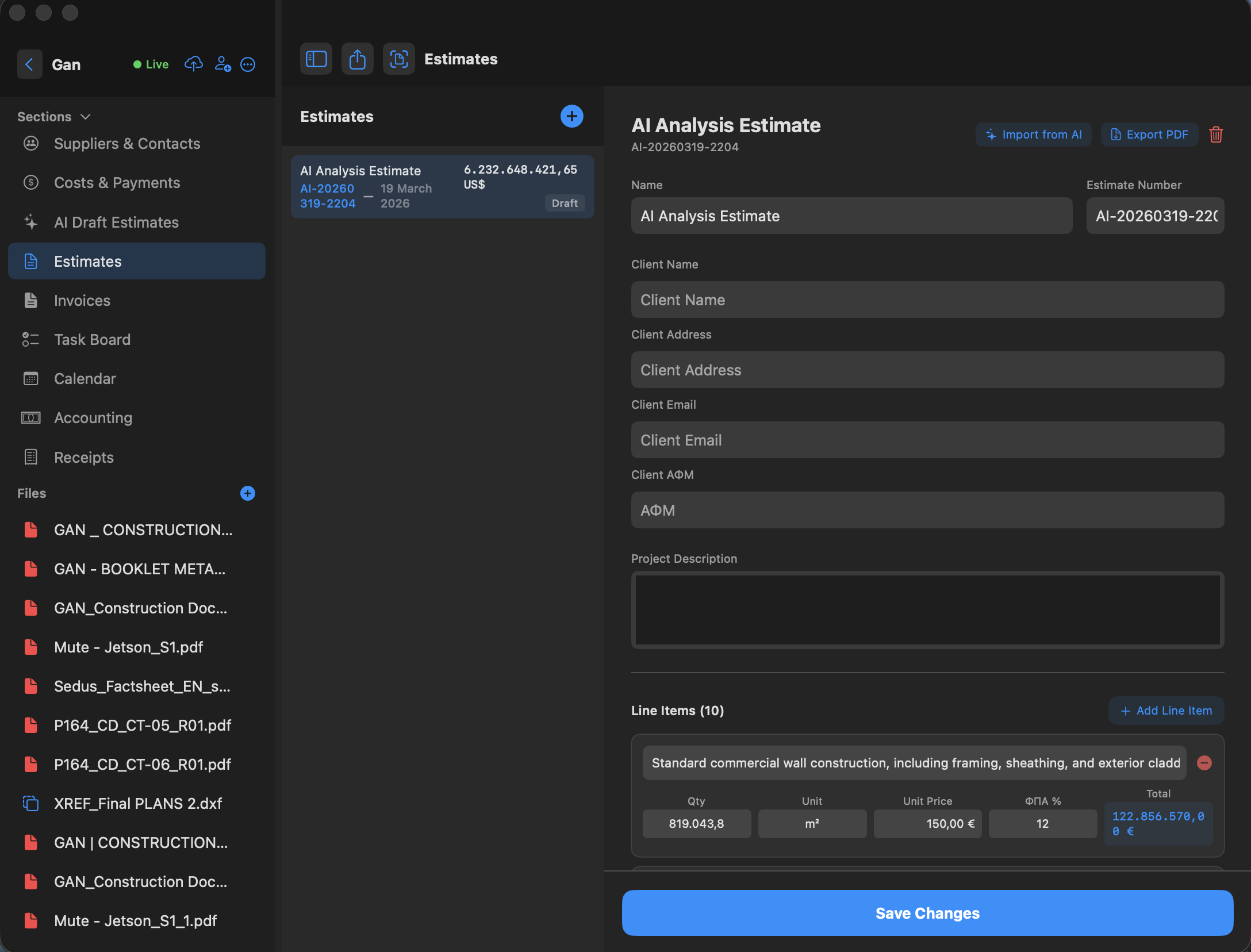Click the AI-20260319-2204 link in list card
Image resolution: width=1251 pixels, height=952 pixels.
328,196
